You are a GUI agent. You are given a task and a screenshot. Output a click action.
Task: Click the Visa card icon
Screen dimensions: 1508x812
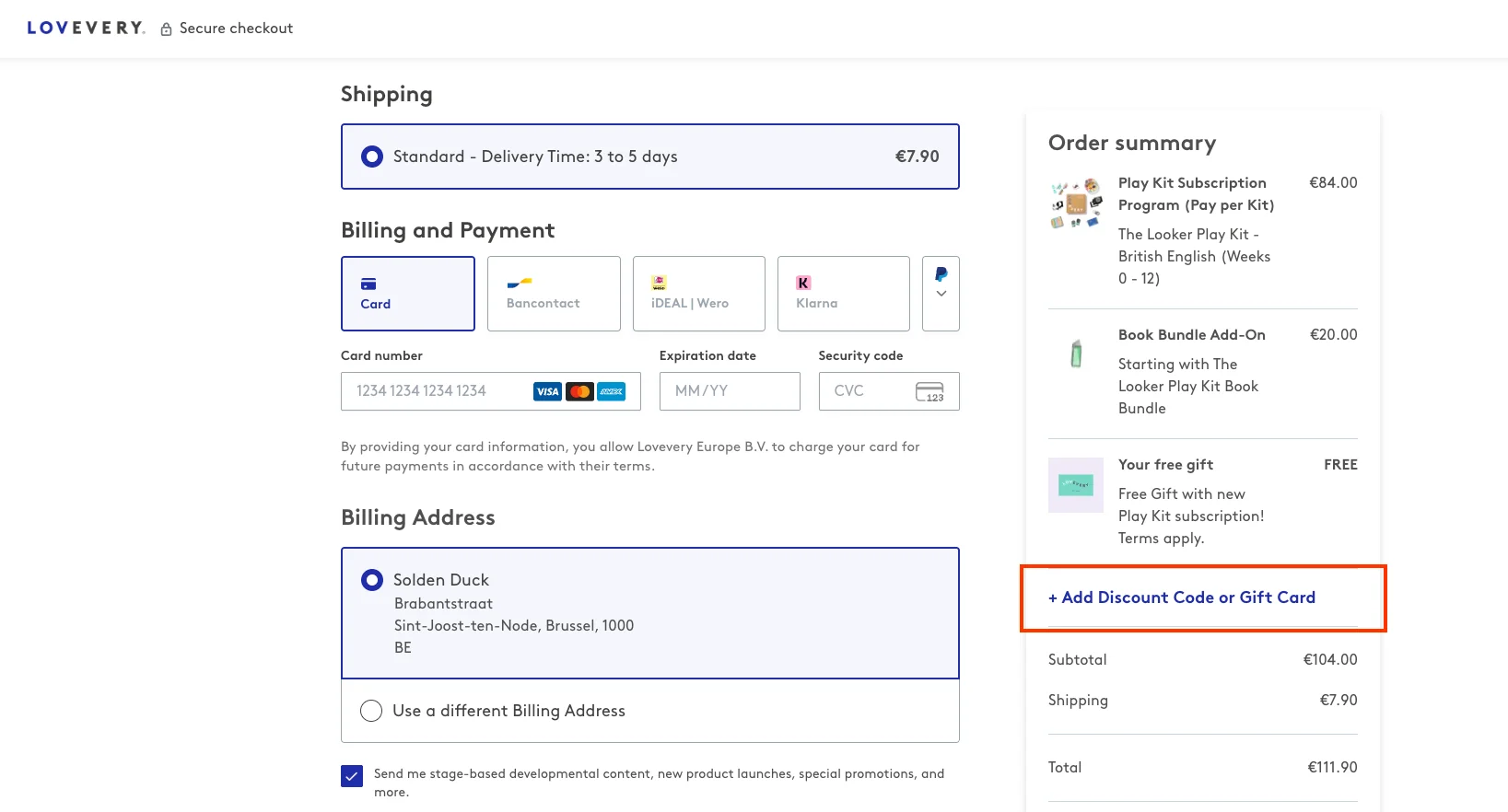click(547, 391)
